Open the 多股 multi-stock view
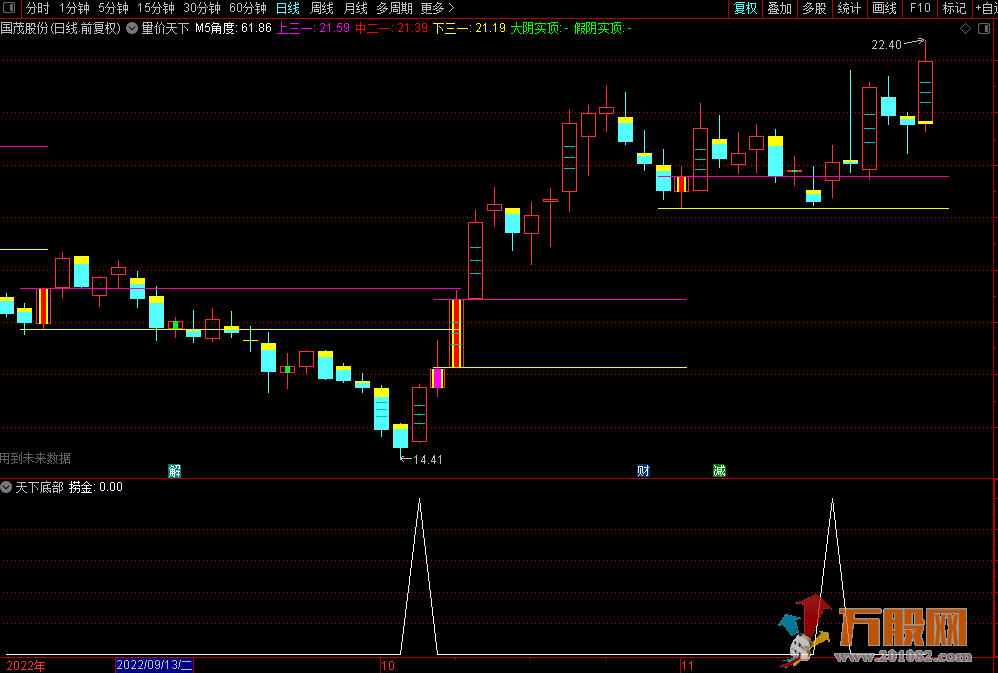 [814, 8]
